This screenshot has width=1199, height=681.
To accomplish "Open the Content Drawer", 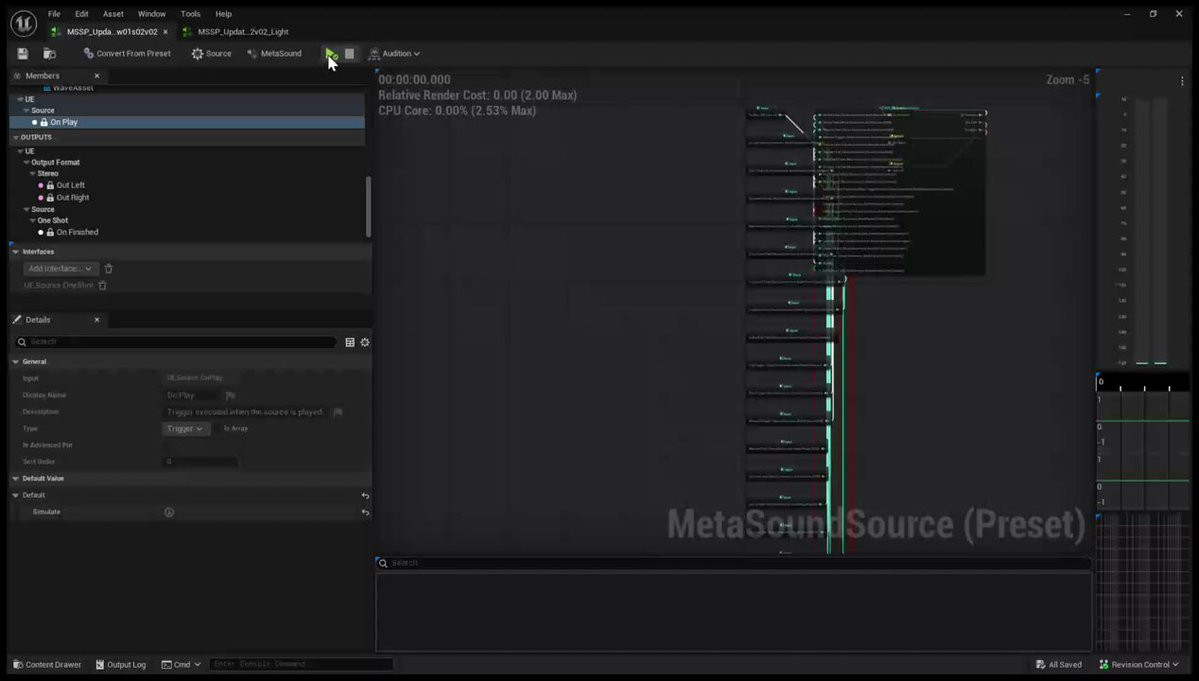I will 47,664.
